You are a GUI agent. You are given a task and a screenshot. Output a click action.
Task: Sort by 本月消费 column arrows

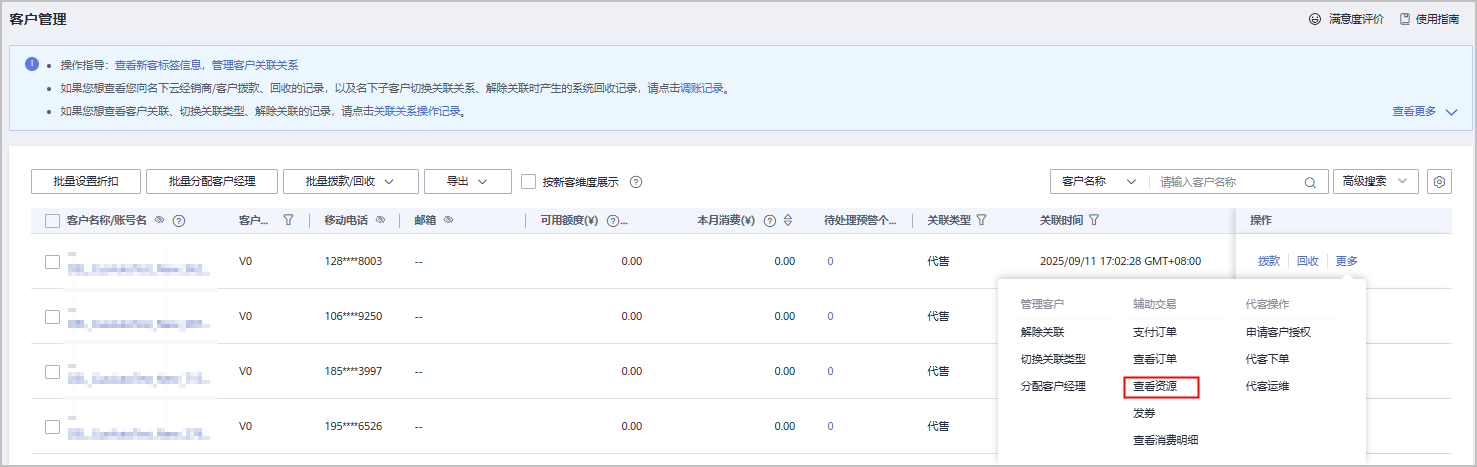788,221
